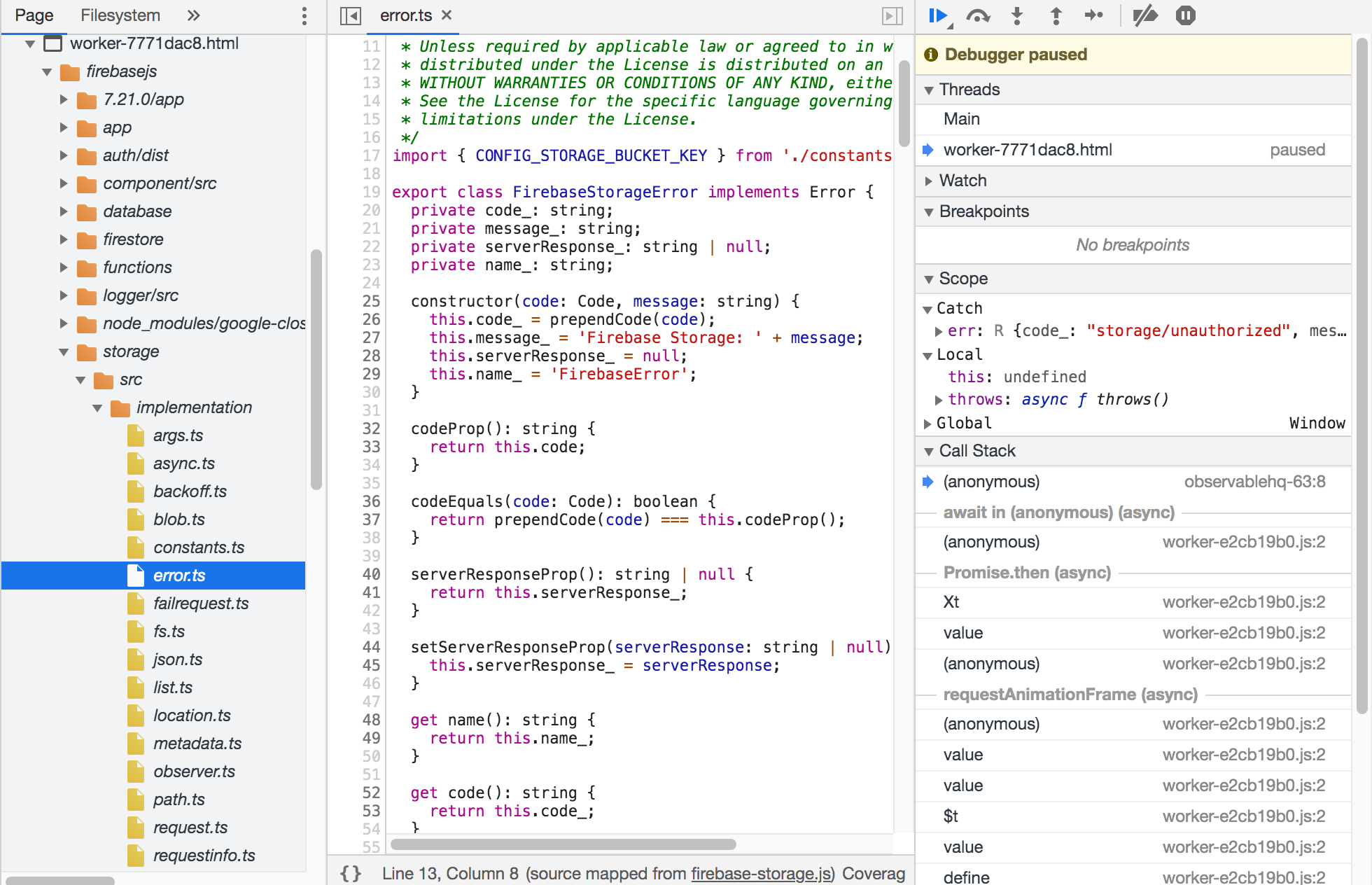Select the worker-7771dac8.html paused thread
The width and height of the screenshot is (1372, 885).
click(x=1133, y=150)
